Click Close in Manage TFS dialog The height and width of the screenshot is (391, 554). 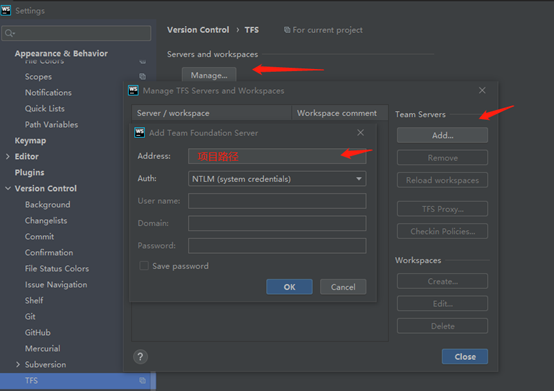pyautogui.click(x=465, y=357)
